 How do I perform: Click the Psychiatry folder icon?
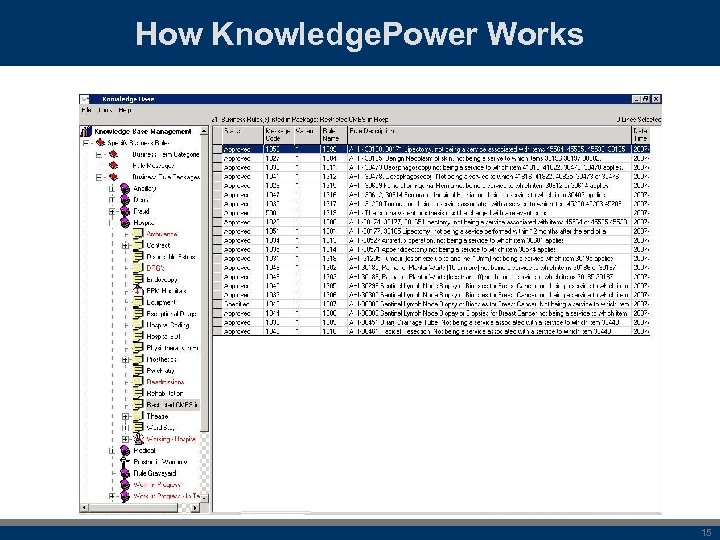point(138,371)
